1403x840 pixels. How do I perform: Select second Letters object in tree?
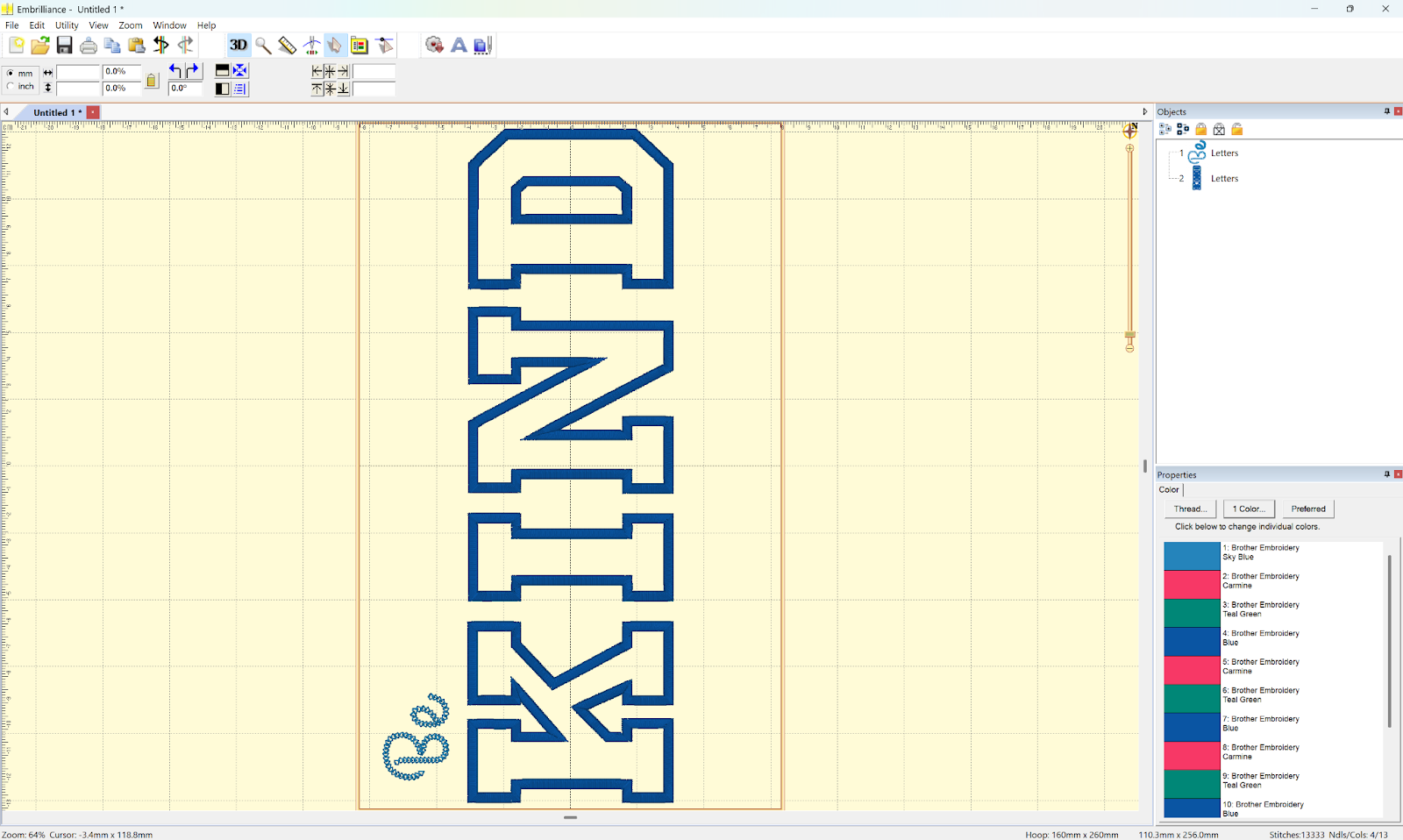point(1224,179)
